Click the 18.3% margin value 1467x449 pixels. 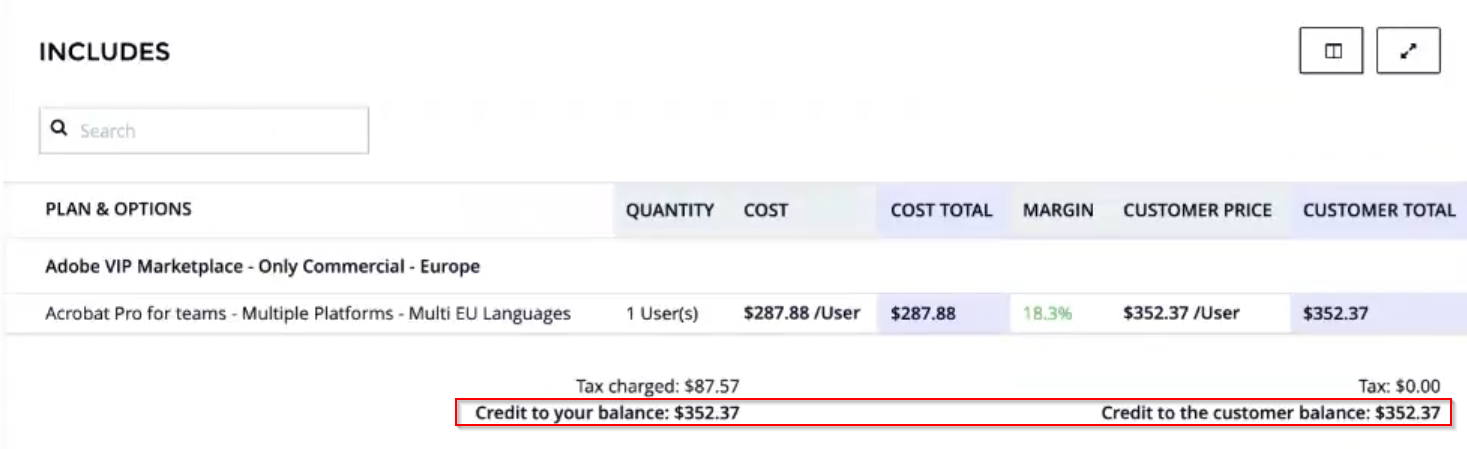[1047, 313]
